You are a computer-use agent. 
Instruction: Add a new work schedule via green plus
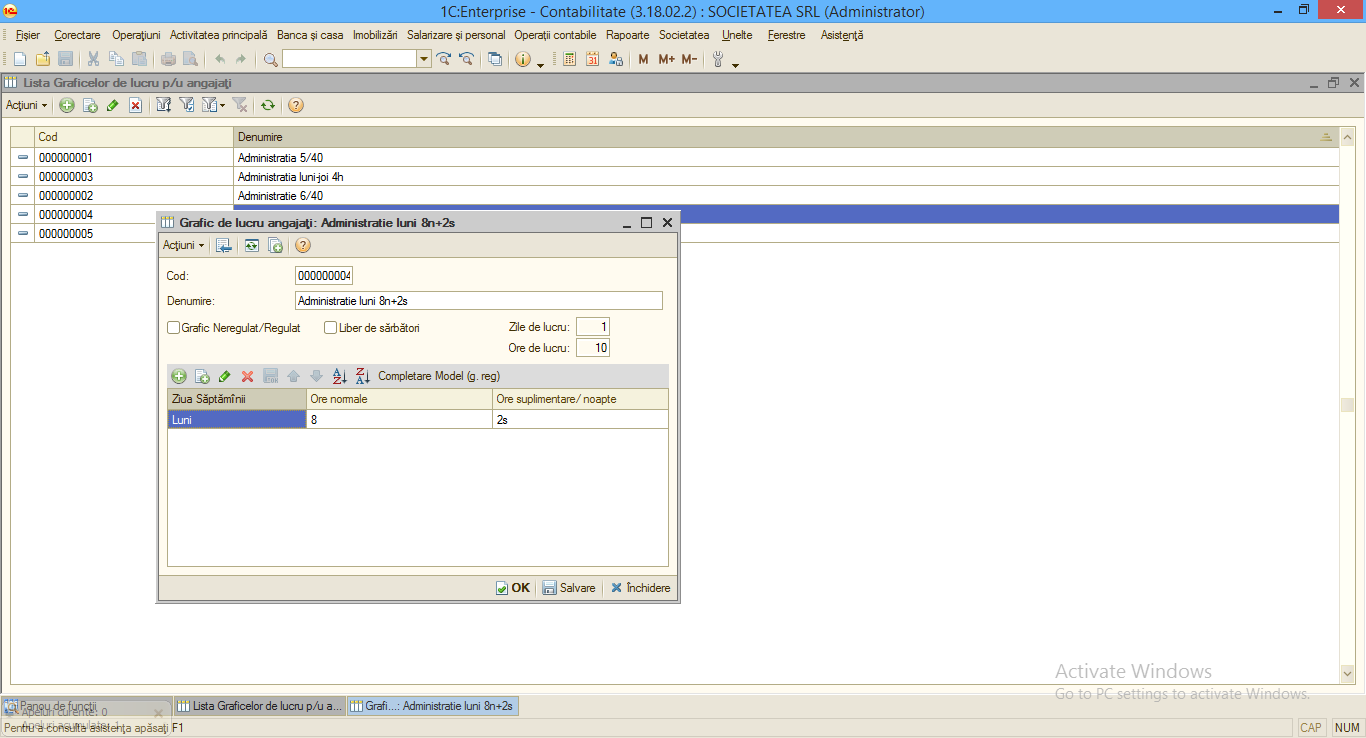pos(67,105)
